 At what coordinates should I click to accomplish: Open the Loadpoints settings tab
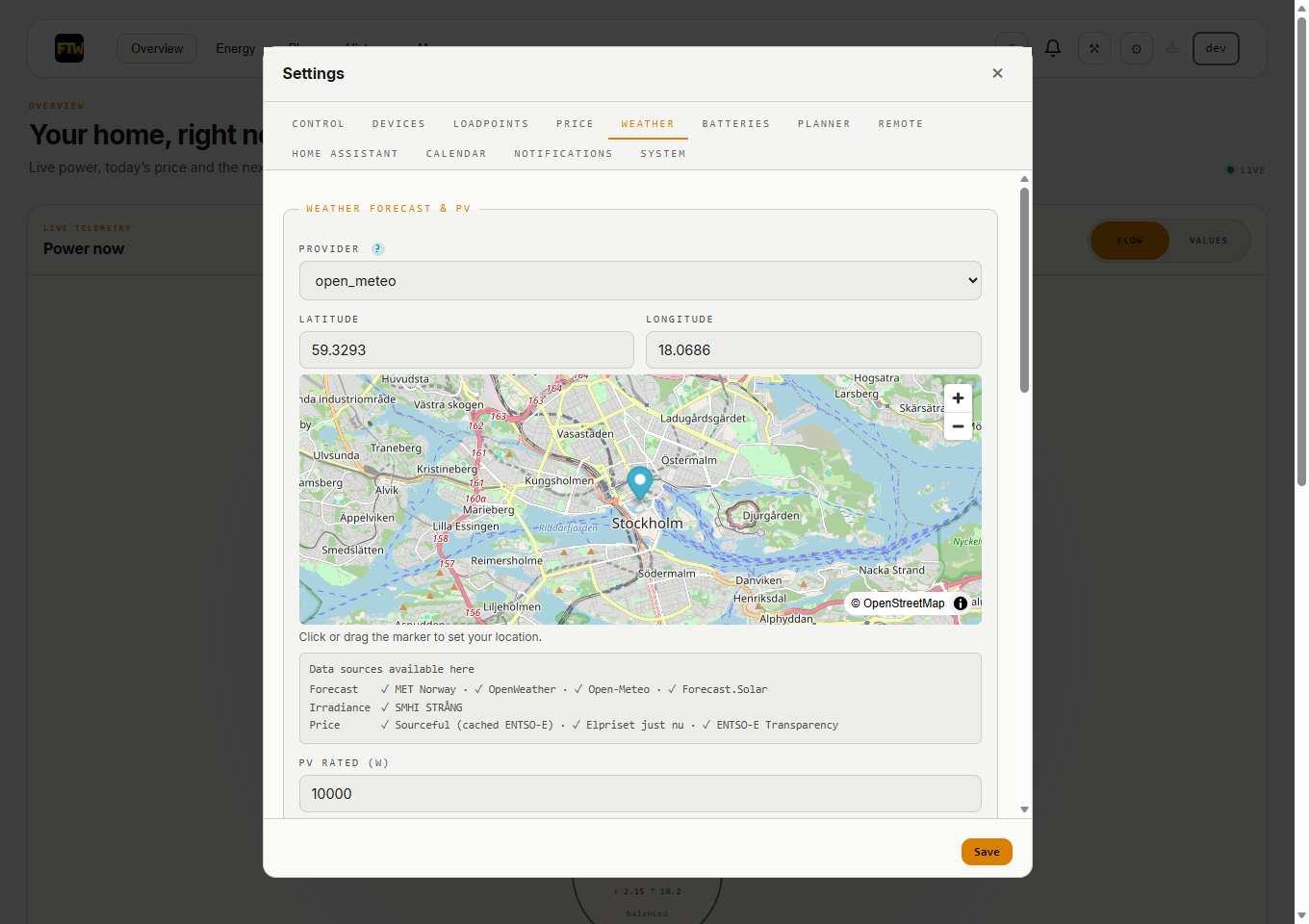tap(491, 124)
